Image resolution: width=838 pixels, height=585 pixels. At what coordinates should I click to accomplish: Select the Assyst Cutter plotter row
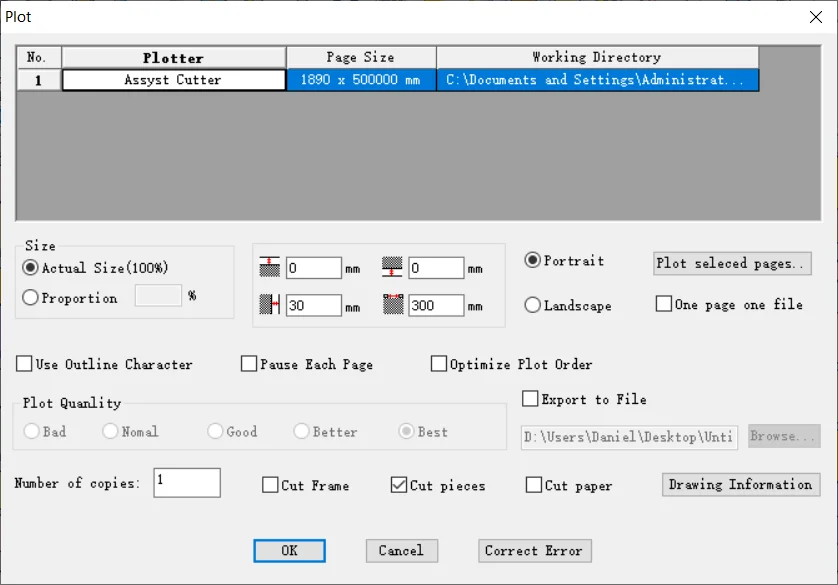point(173,78)
